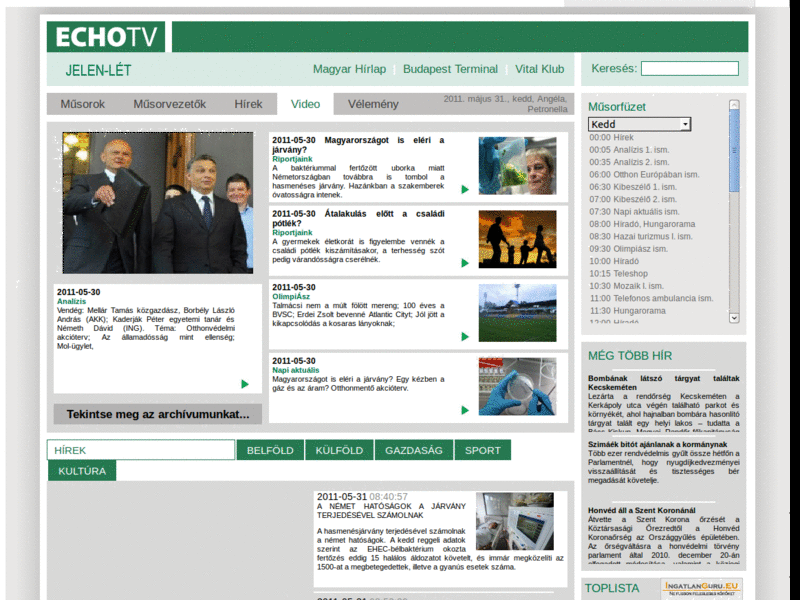Open the Magyar Hírlap link
Image resolution: width=800 pixels, height=600 pixels.
349,69
